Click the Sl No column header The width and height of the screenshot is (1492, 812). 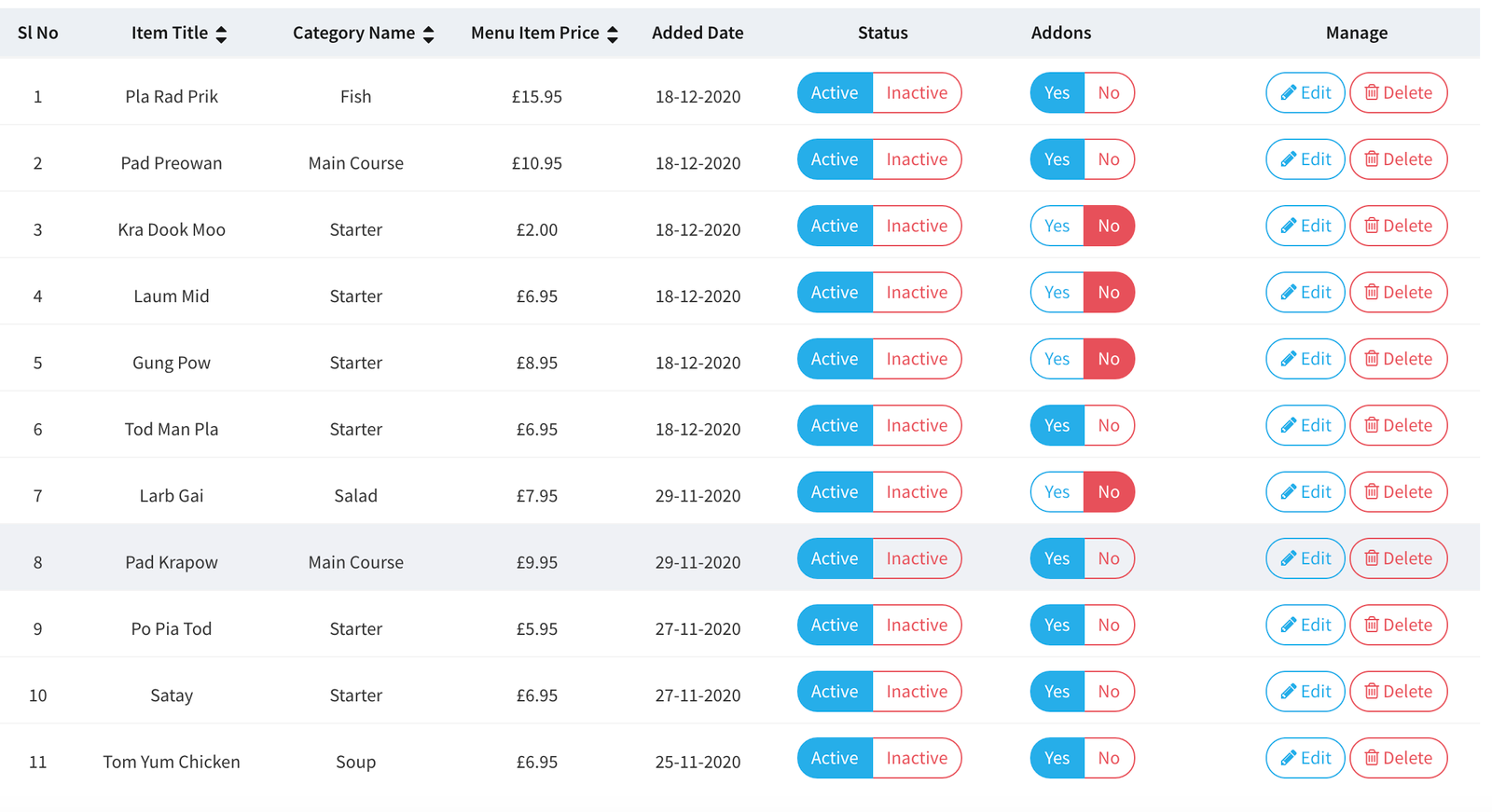(x=37, y=33)
